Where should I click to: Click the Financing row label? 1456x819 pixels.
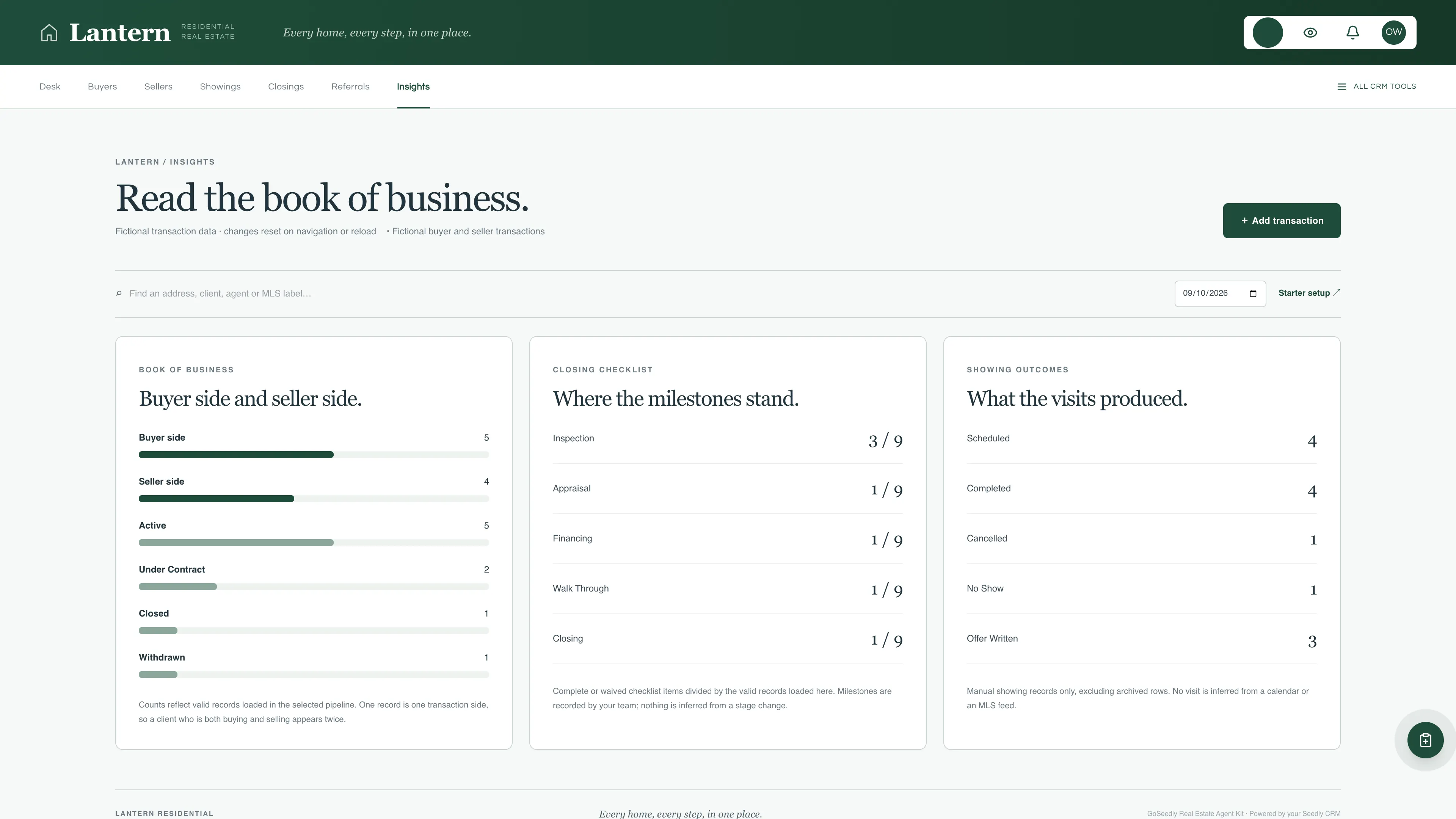coord(572,539)
